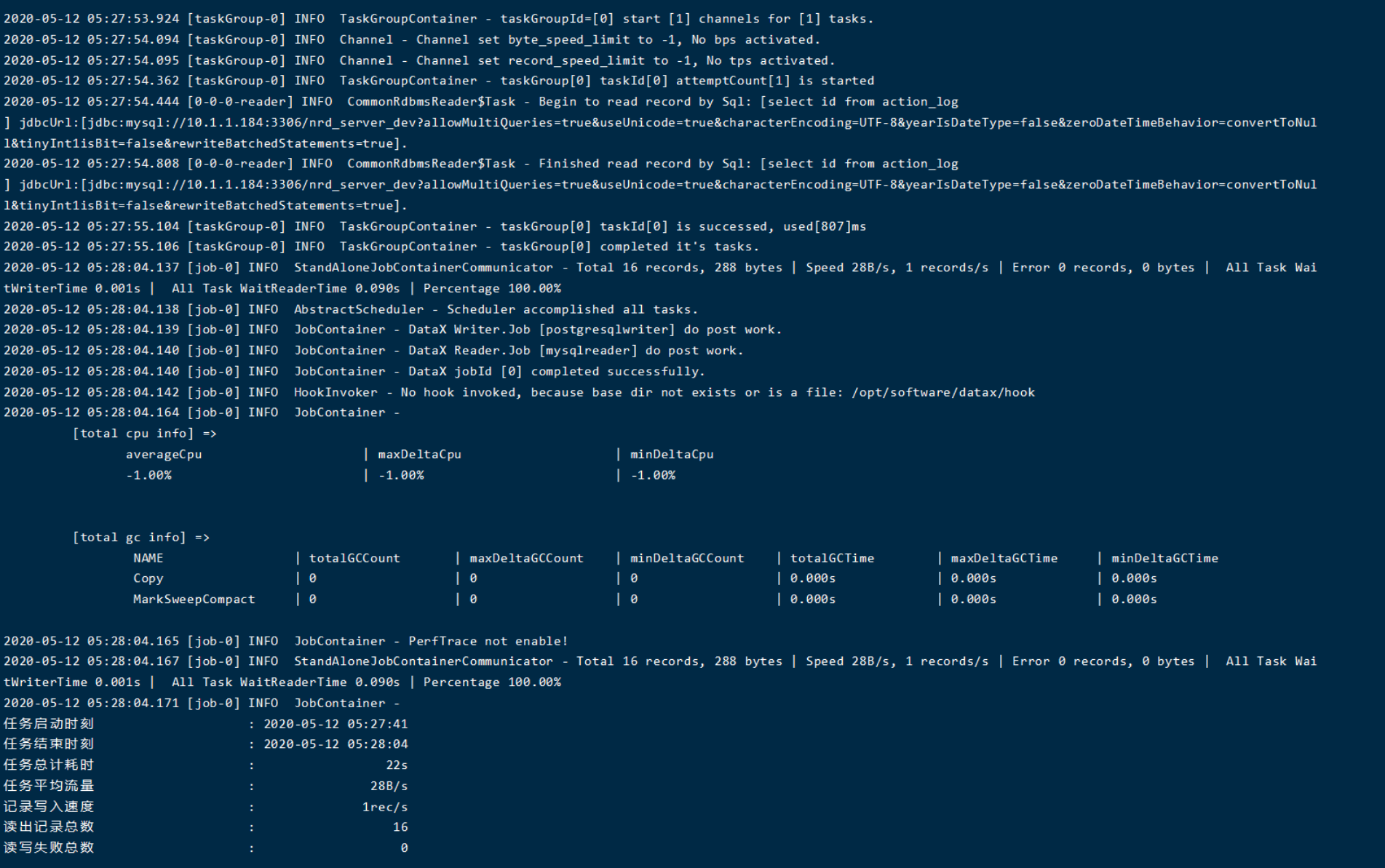This screenshot has height=868, width=1385.
Task: Click the maxDeltaGCTime column header
Action: (x=1004, y=558)
